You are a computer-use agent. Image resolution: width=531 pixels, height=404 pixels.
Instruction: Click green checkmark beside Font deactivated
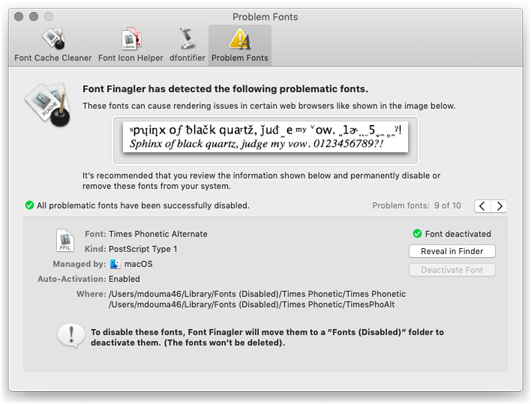[417, 234]
